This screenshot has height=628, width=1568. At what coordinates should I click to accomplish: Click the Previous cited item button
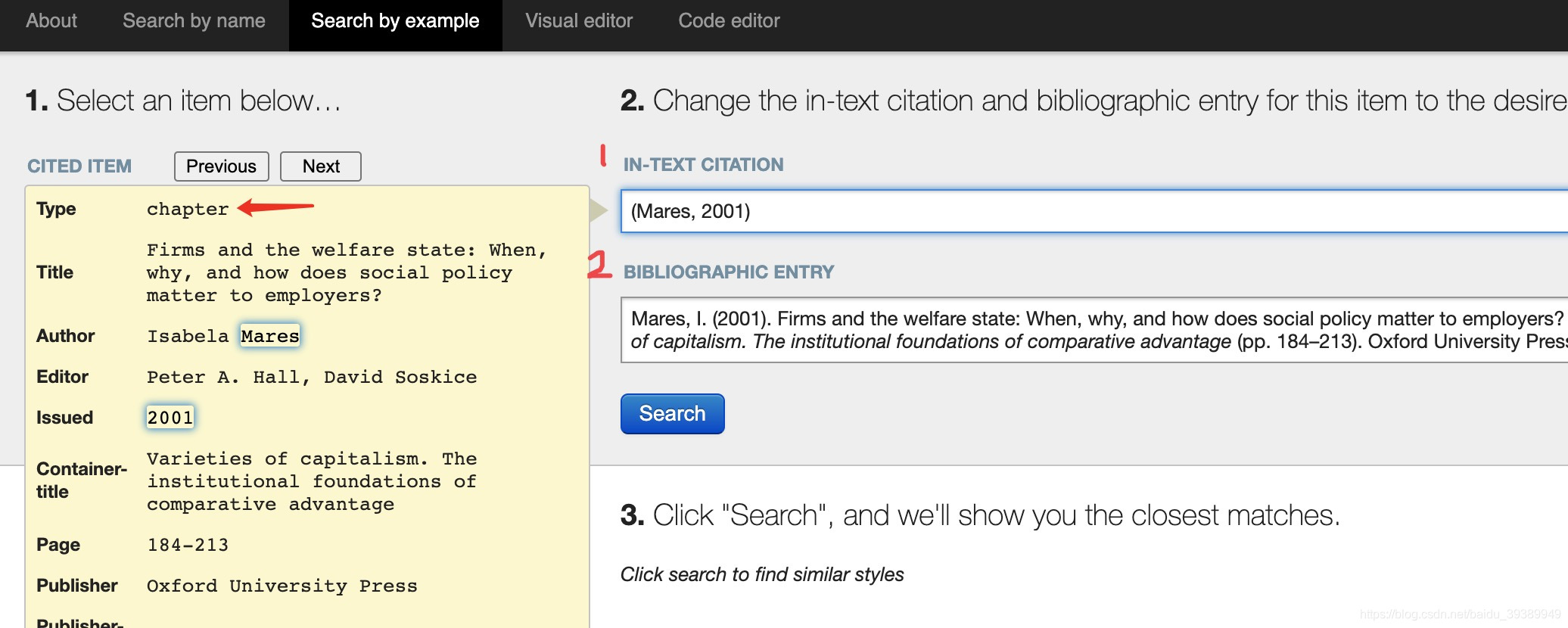(x=221, y=166)
